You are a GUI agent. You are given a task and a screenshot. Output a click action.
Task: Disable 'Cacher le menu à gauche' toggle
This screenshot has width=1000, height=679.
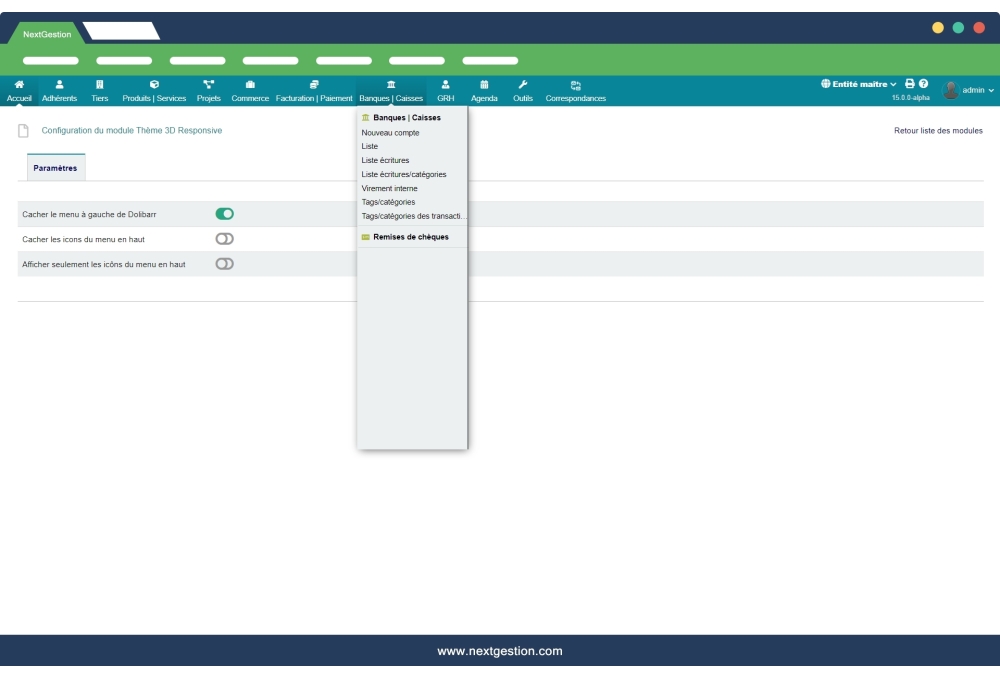click(x=225, y=214)
